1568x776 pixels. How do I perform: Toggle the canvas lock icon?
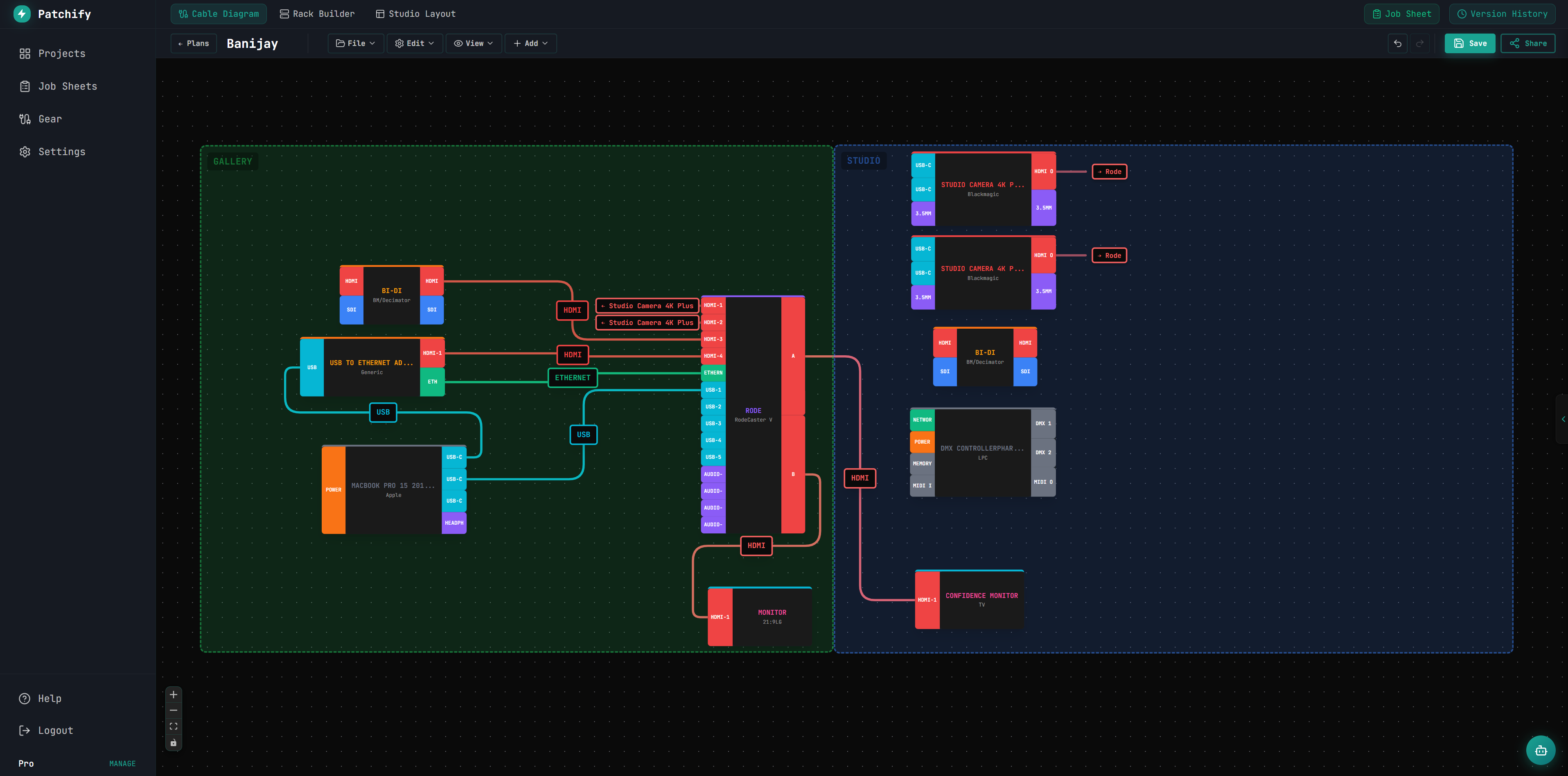(173, 742)
